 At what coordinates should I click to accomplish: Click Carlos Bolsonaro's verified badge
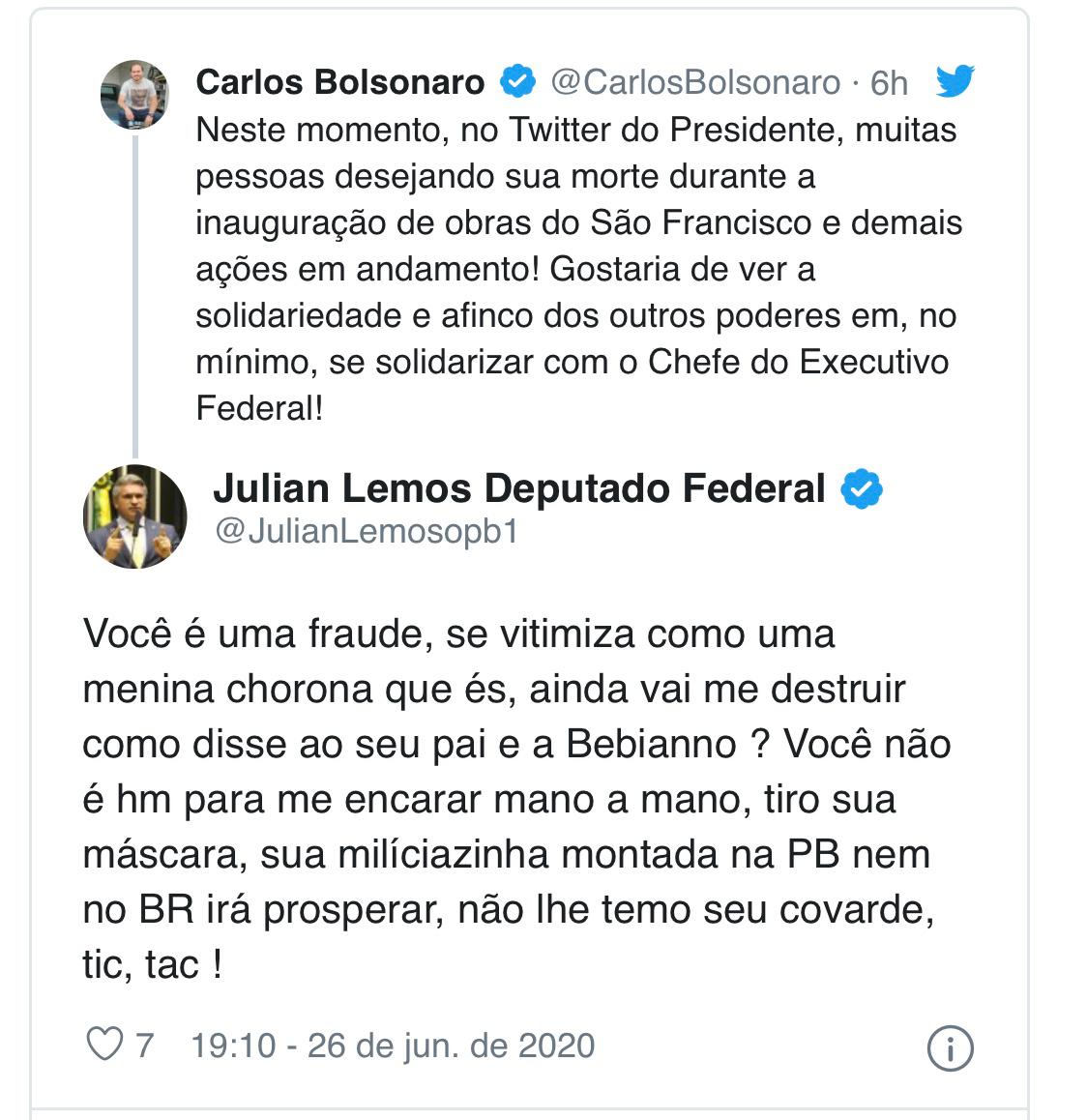pyautogui.click(x=517, y=80)
